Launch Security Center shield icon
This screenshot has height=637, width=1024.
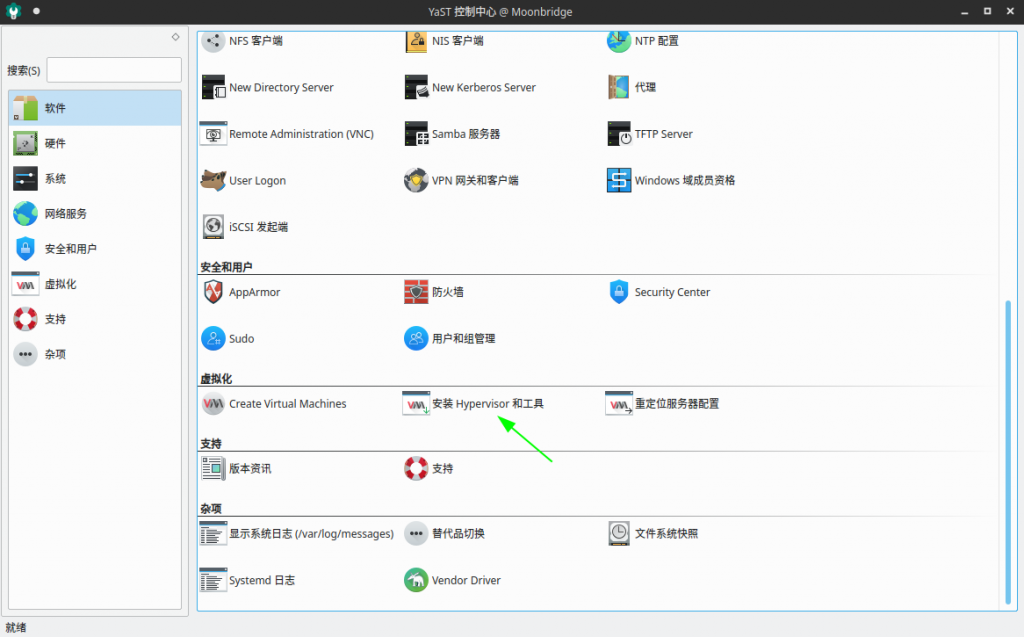619,292
